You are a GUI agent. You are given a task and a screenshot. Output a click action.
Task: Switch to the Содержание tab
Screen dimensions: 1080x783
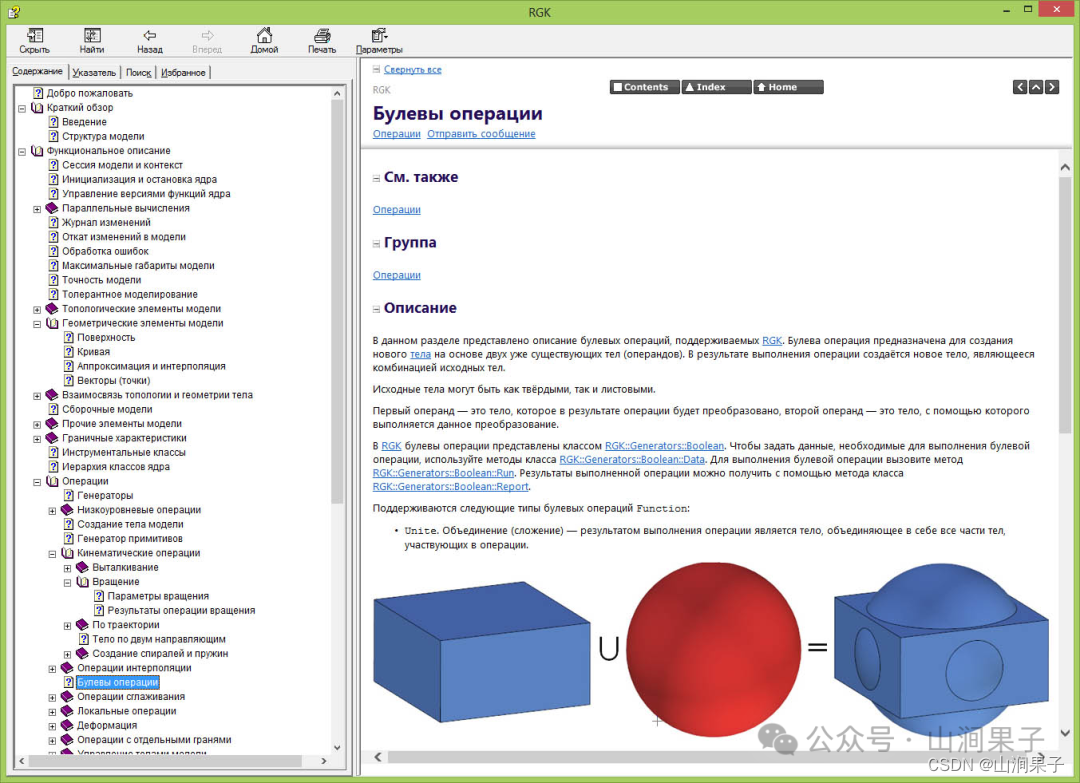[x=37, y=71]
